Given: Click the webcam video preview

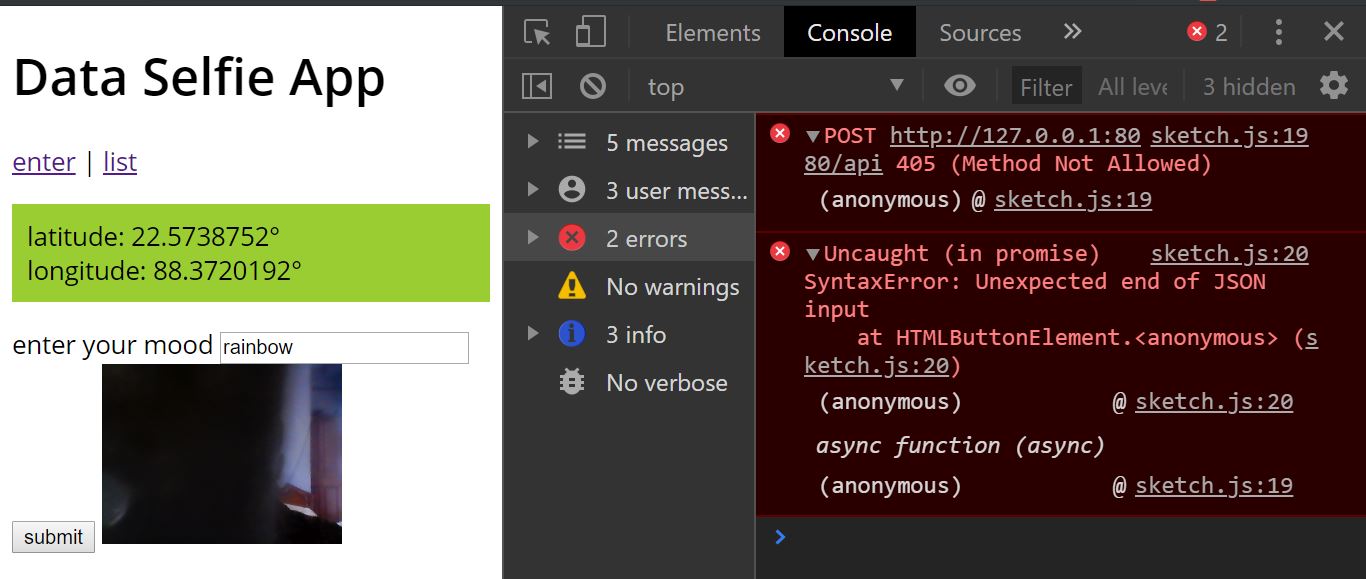Looking at the screenshot, I should click(222, 454).
